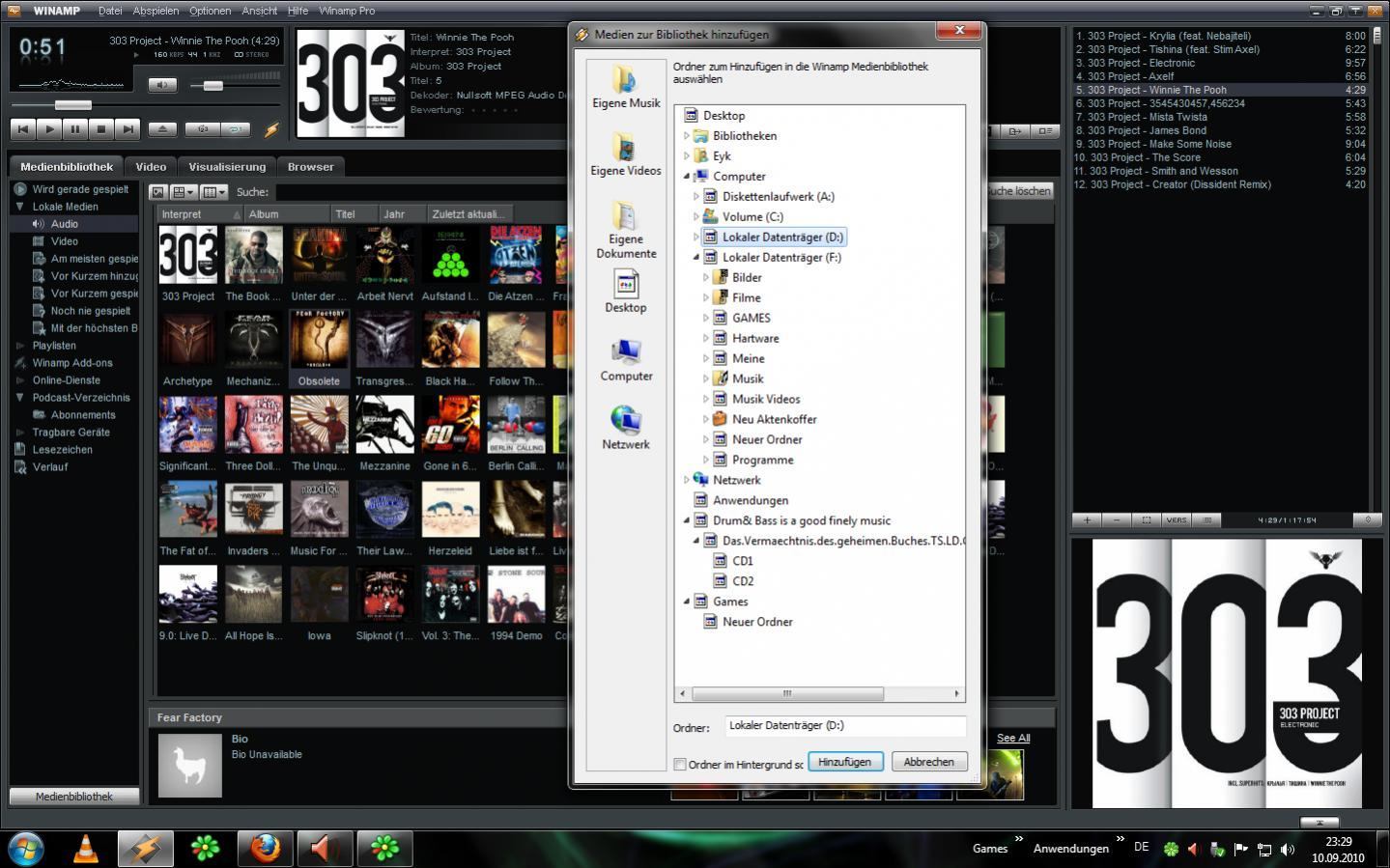Viewport: 1390px width, 868px height.
Task: Expand the Playlisten node
Action: click(x=19, y=346)
